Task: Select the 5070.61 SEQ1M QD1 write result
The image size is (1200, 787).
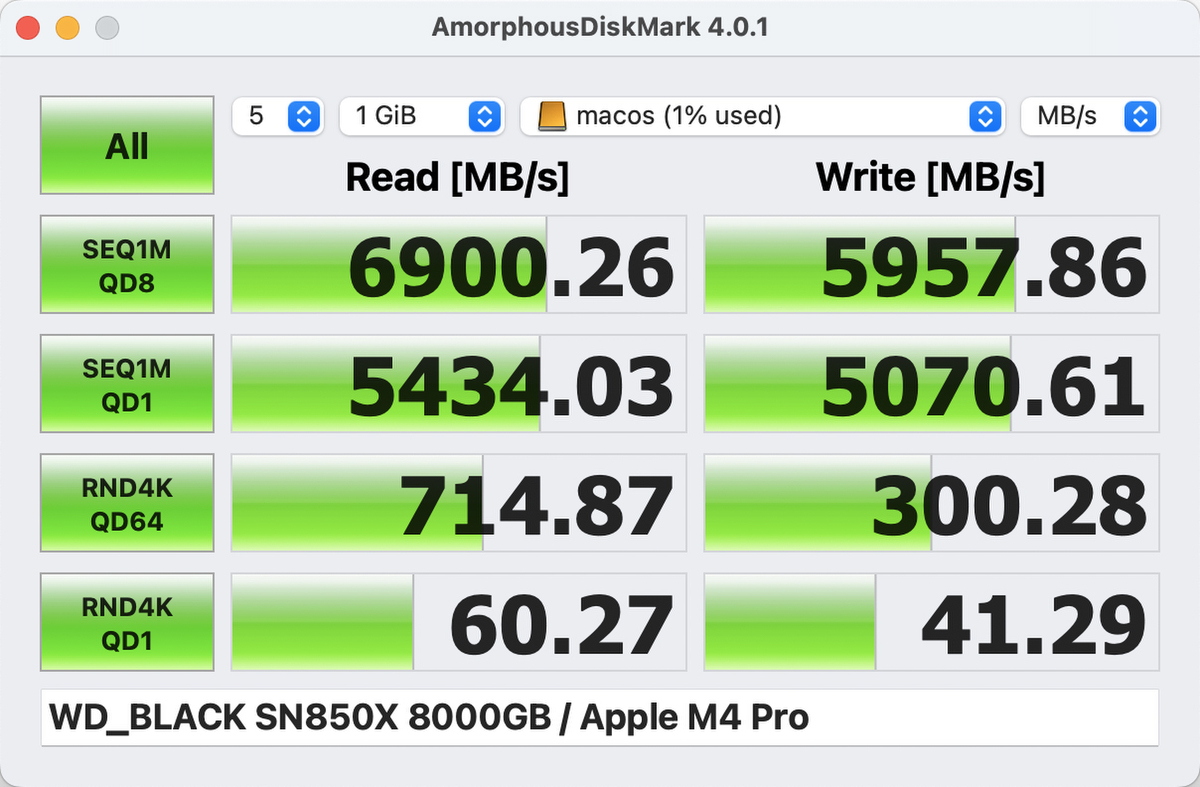Action: (x=932, y=383)
